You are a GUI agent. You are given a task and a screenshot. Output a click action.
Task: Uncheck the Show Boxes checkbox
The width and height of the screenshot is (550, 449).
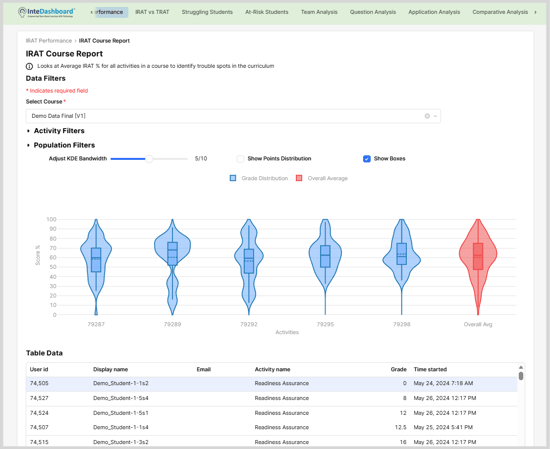click(367, 159)
